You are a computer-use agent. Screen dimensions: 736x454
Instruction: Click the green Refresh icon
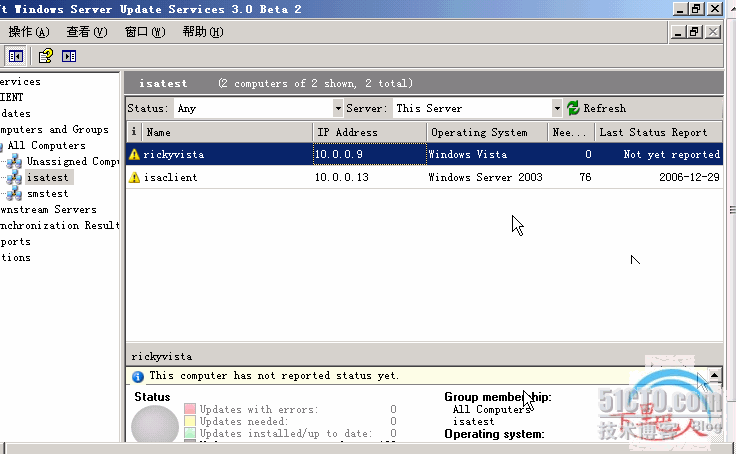(x=573, y=108)
